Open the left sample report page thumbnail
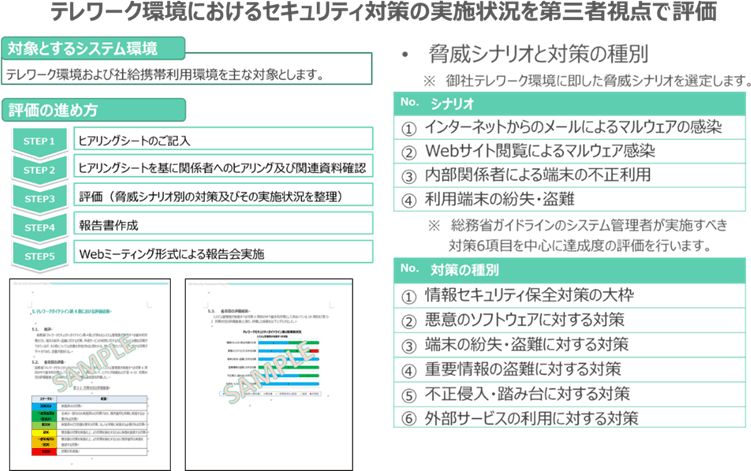Viewport: 751px width, 471px height. (x=90, y=375)
